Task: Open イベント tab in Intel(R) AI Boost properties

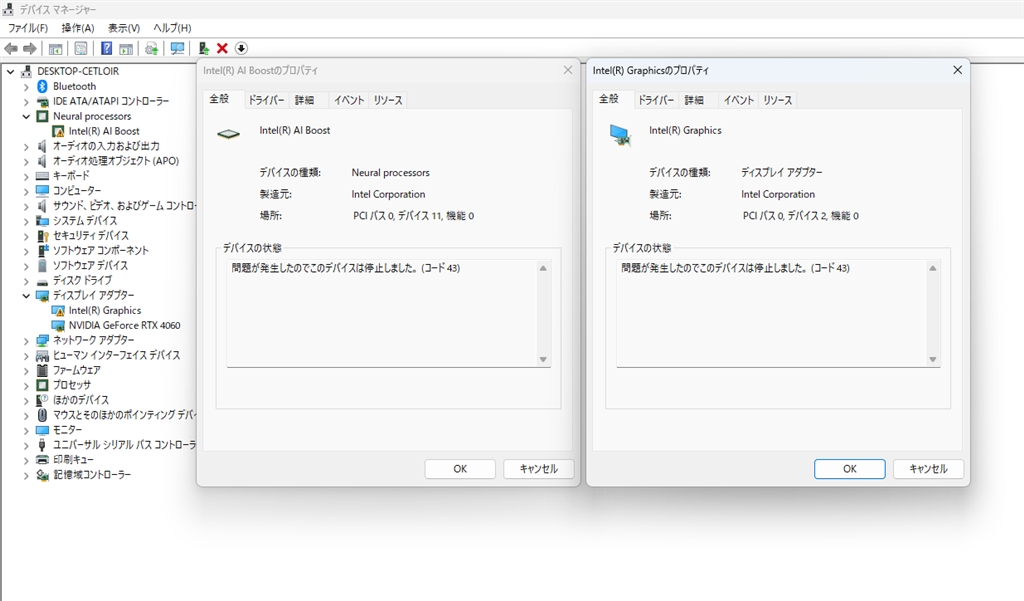Action: 349,100
